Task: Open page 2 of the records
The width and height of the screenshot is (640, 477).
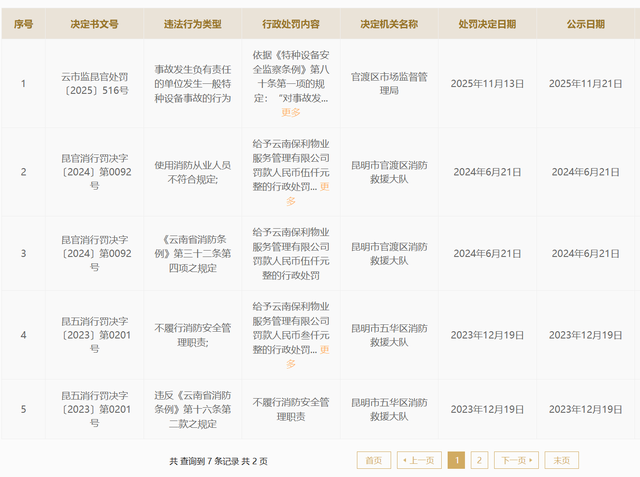Action: coord(479,460)
